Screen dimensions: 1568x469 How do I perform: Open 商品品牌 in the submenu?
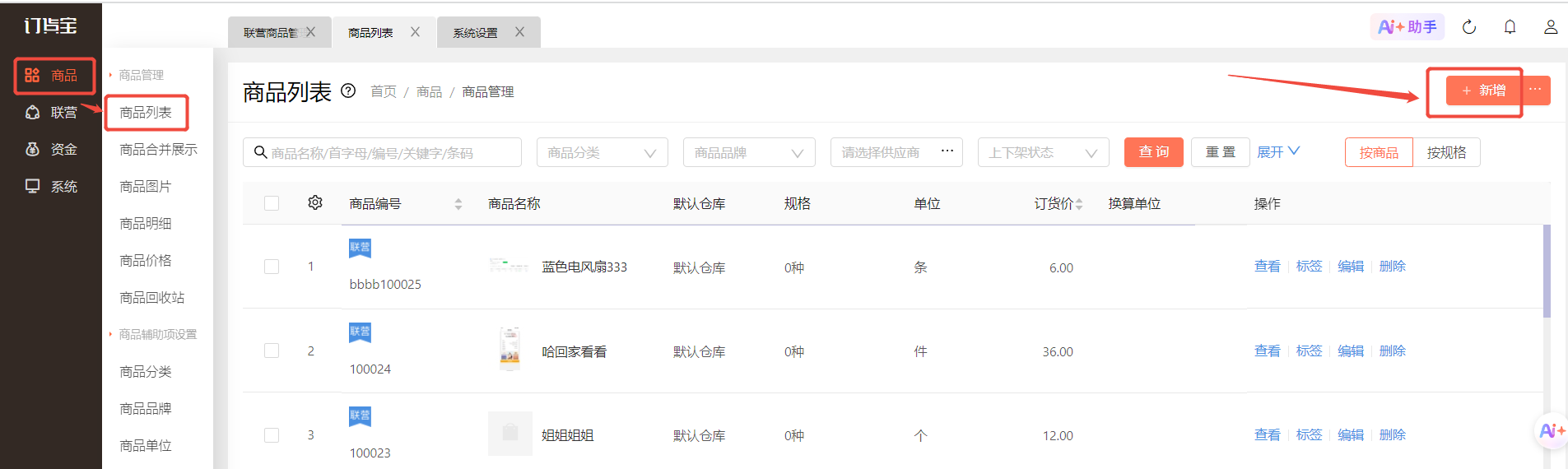click(146, 409)
